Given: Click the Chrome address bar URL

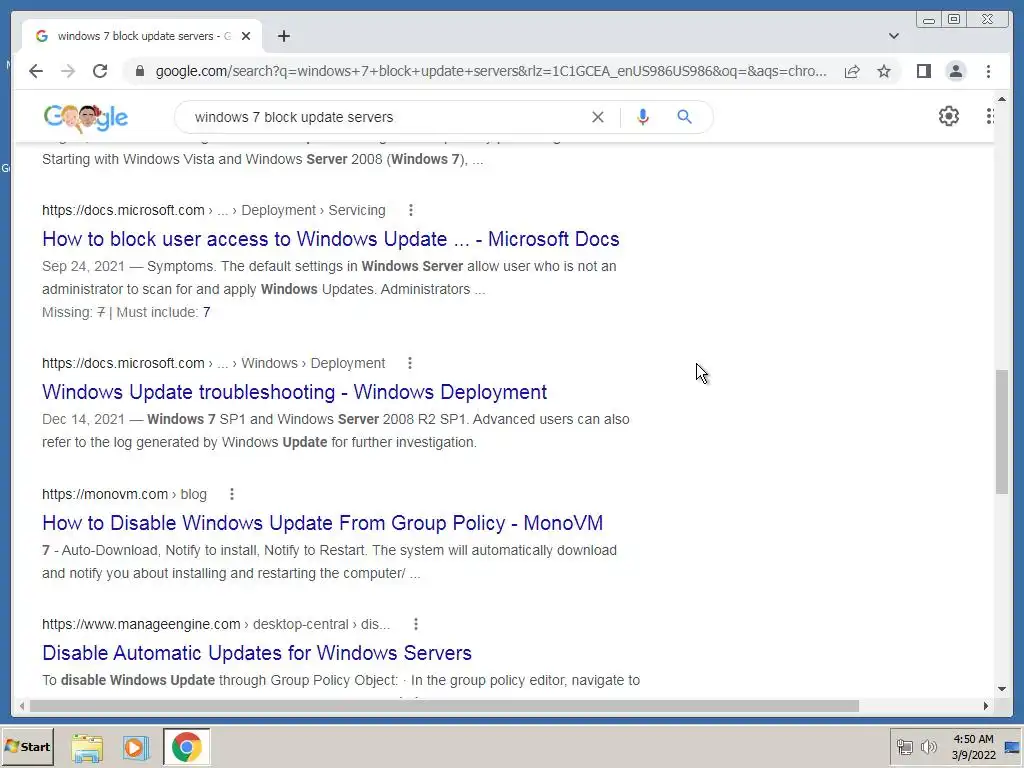Looking at the screenshot, I should pos(491,71).
